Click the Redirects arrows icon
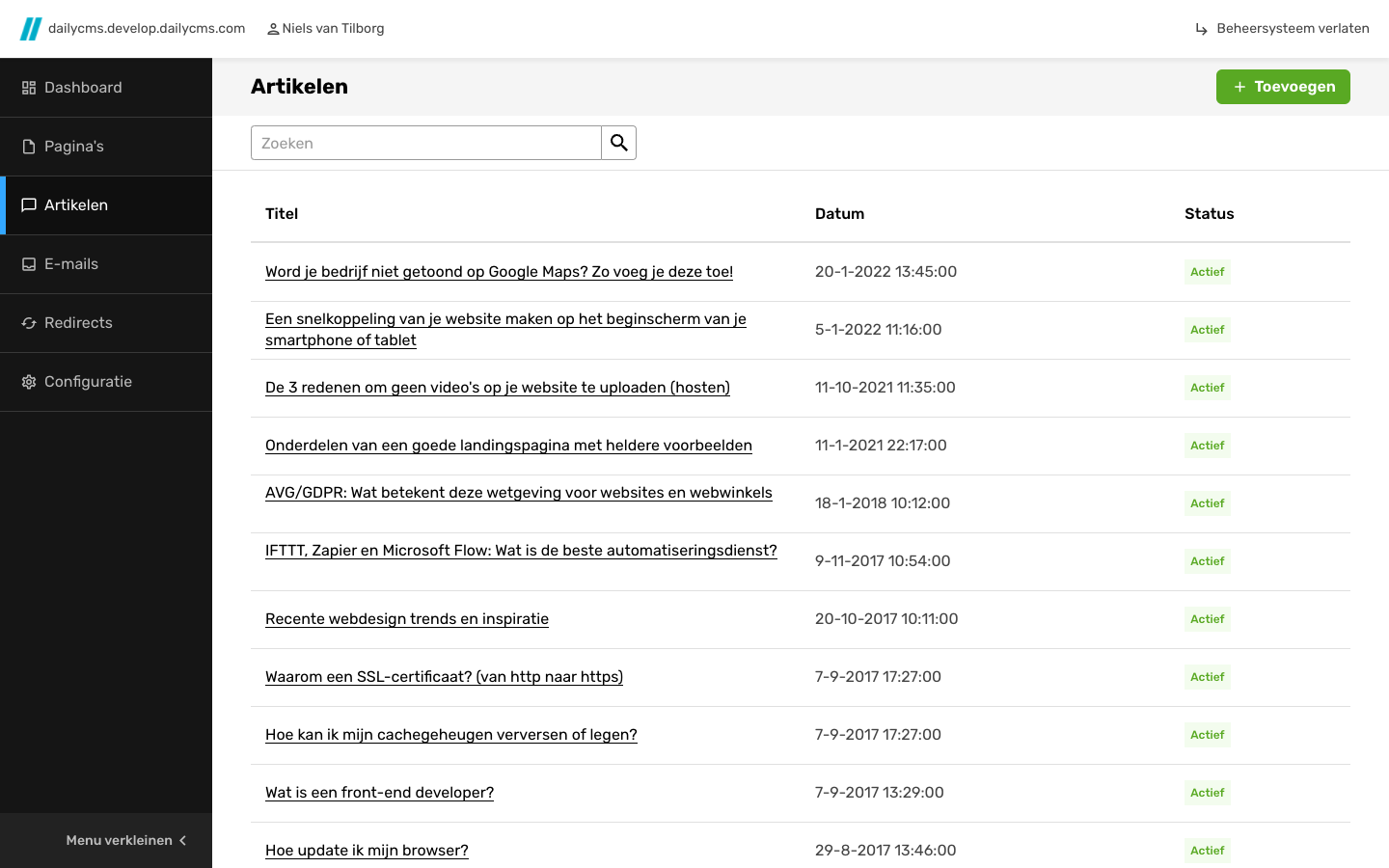1389x868 pixels. coord(29,323)
